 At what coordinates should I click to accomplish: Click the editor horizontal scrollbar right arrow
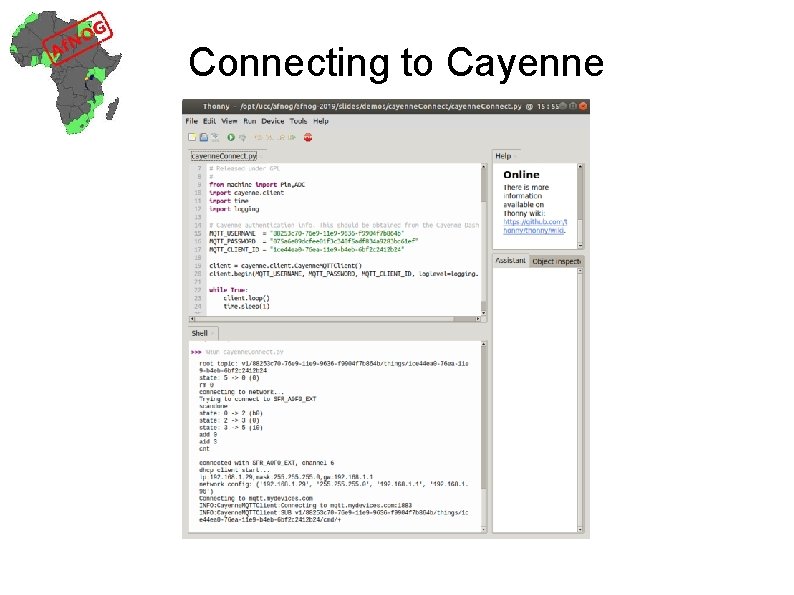point(478,319)
